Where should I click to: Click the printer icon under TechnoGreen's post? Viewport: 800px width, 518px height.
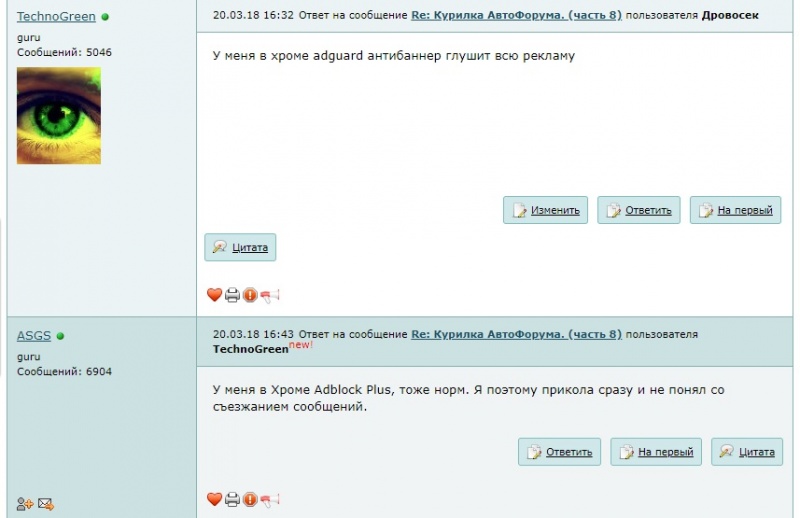[232, 295]
